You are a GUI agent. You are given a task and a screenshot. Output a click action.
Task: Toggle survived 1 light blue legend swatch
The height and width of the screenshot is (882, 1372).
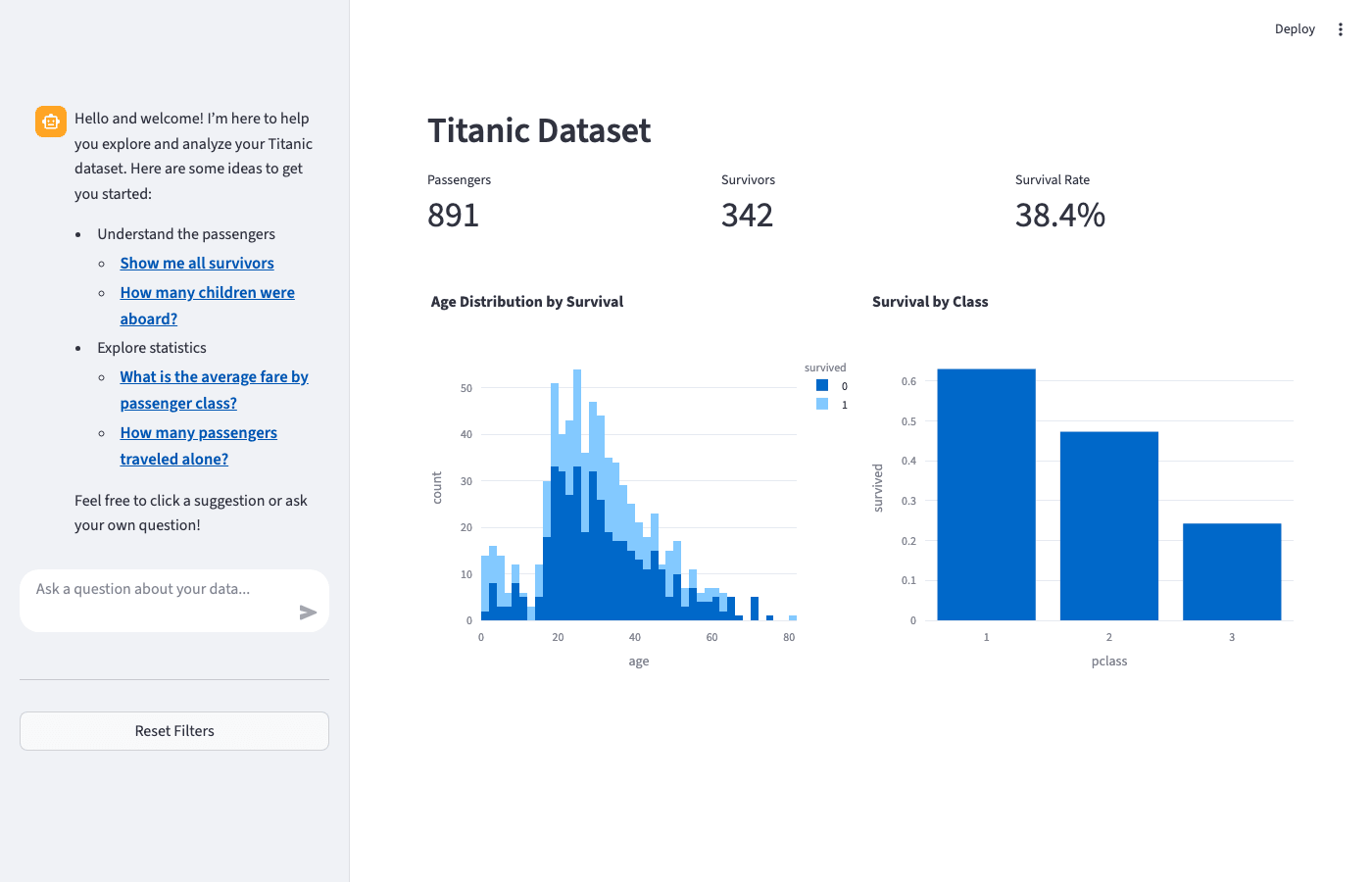click(x=822, y=405)
